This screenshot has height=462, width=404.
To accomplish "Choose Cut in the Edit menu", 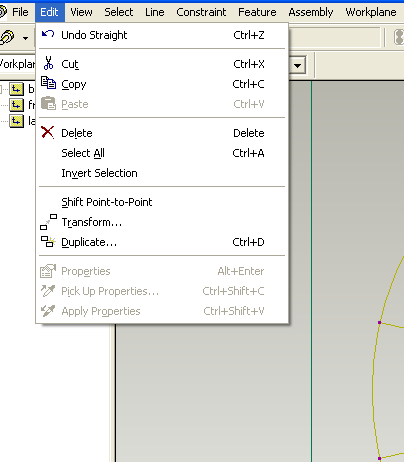I will pyautogui.click(x=162, y=64).
